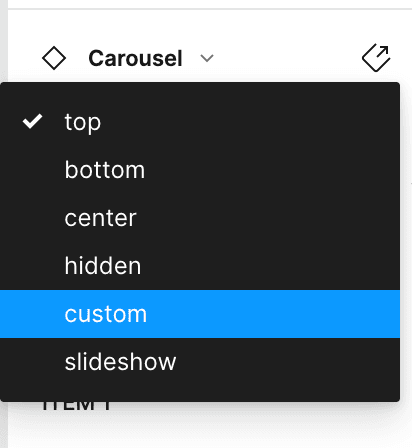Choose bottom from the variant menu
Image resolution: width=412 pixels, height=448 pixels.
click(x=200, y=170)
